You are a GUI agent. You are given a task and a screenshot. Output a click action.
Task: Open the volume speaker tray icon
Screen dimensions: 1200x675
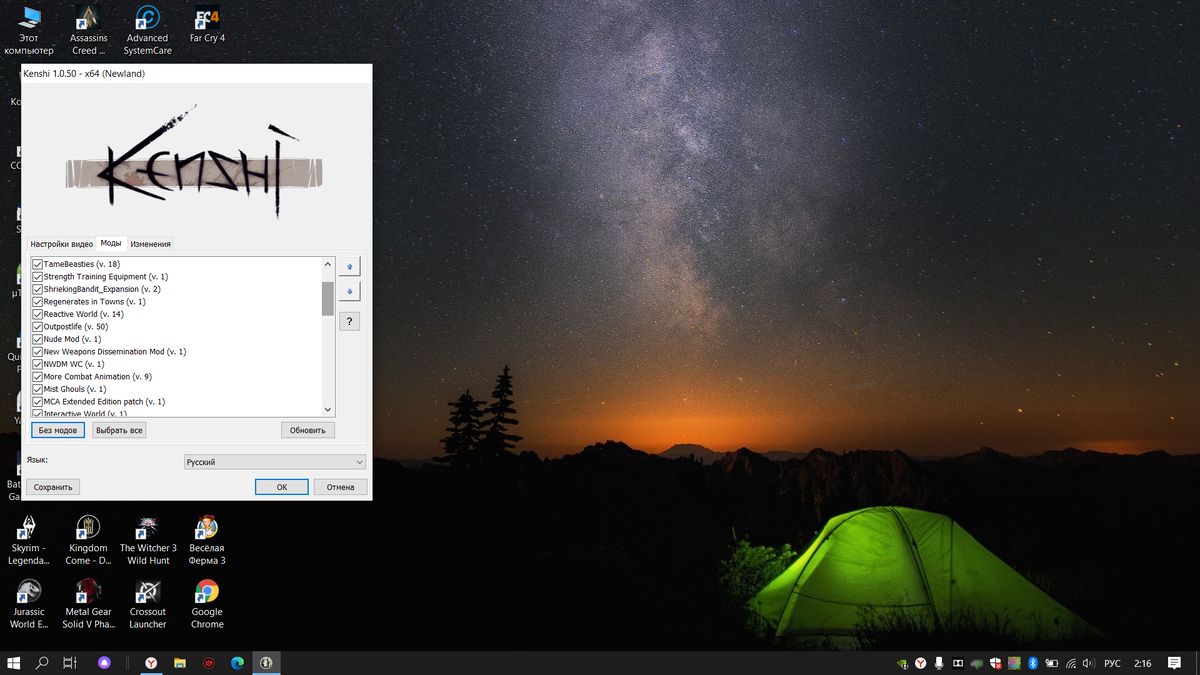pos(1088,663)
